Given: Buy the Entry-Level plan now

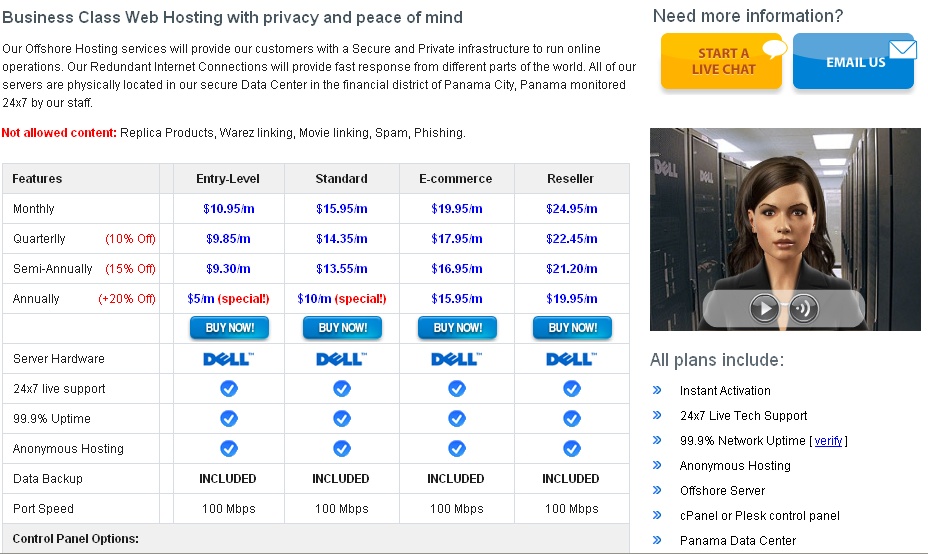Looking at the screenshot, I should 229,328.
